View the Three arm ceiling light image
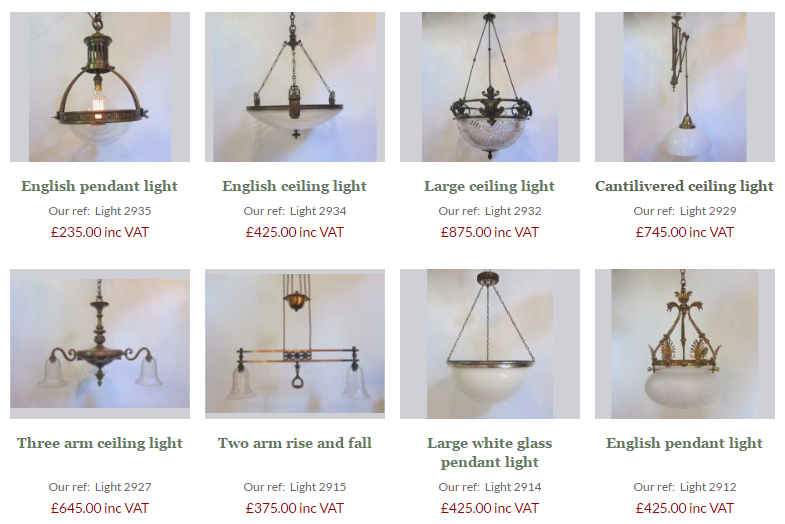This screenshot has width=785, height=524. click(100, 344)
